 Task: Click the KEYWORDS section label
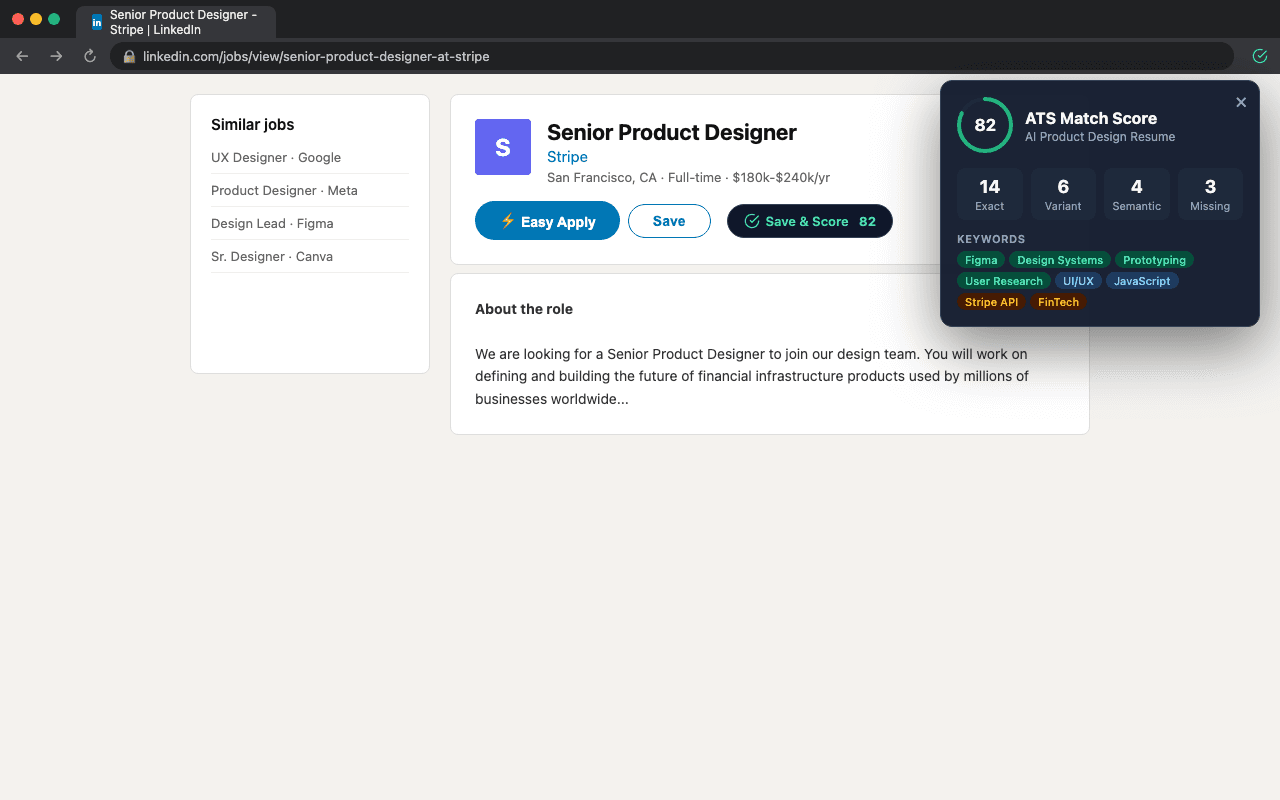tap(991, 239)
